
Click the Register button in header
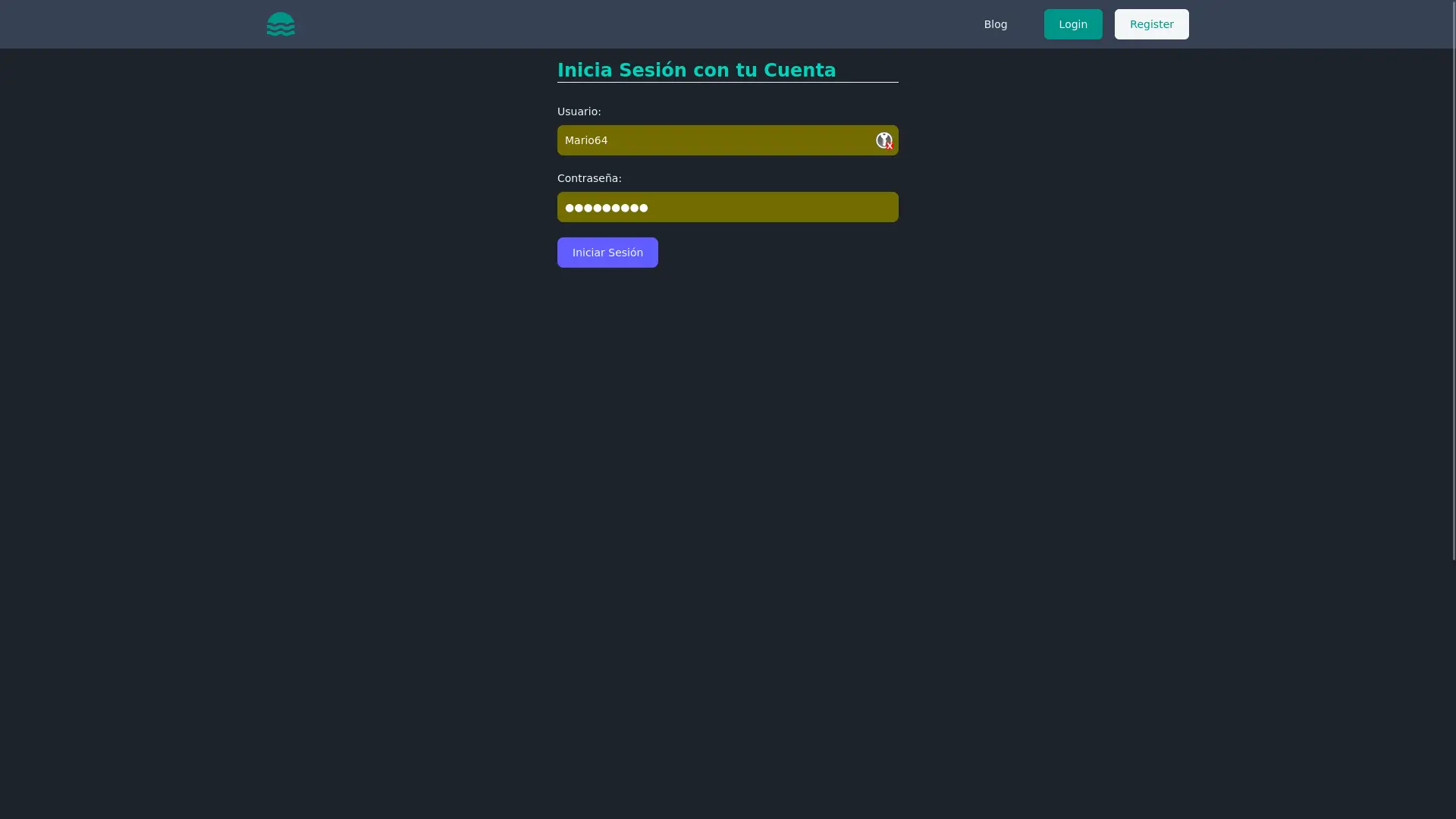coord(1151,24)
